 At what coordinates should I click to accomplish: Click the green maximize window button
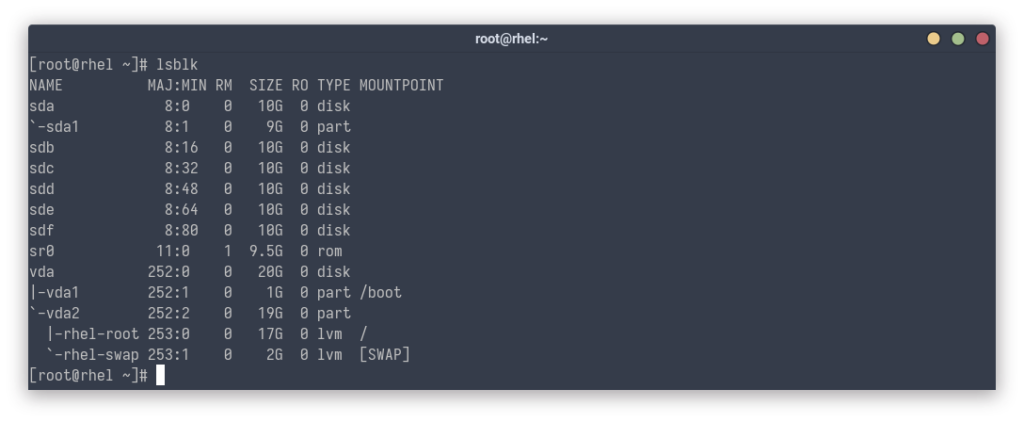click(958, 39)
